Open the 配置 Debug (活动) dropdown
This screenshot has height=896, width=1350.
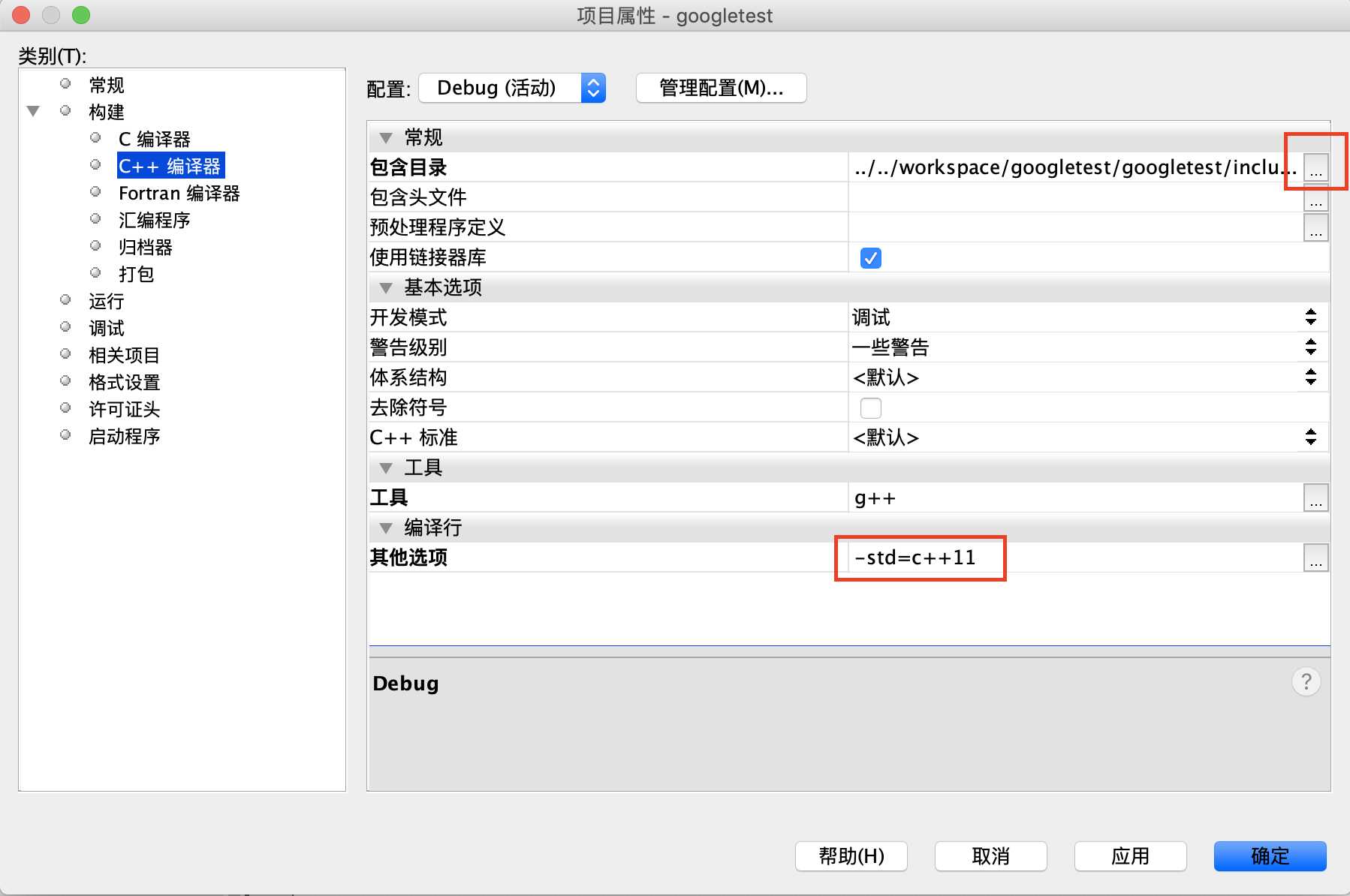pos(512,88)
